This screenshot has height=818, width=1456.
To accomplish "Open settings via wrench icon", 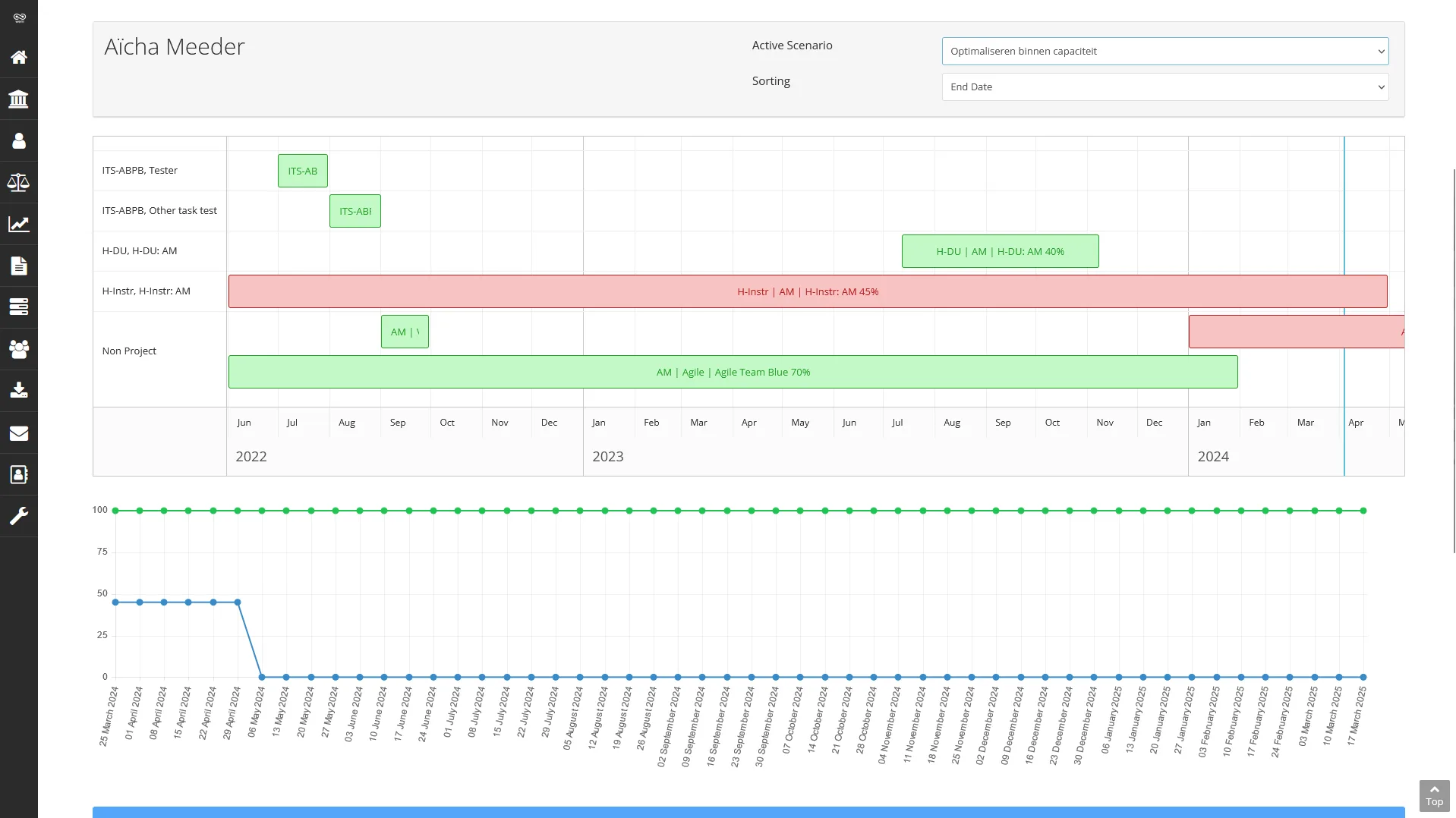I will click(x=18, y=516).
